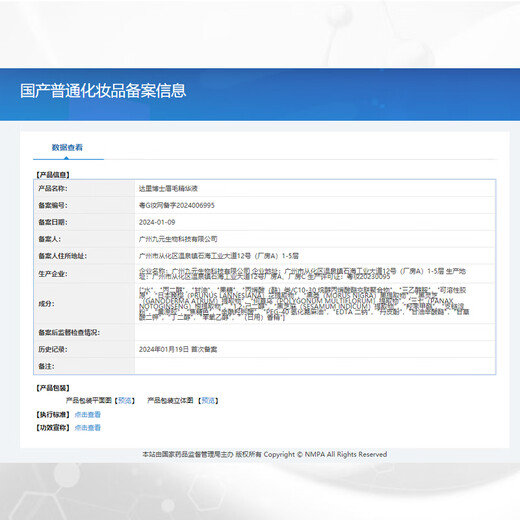Click the filing date 2024-01-09
The image size is (520, 520).
pyautogui.click(x=157, y=222)
